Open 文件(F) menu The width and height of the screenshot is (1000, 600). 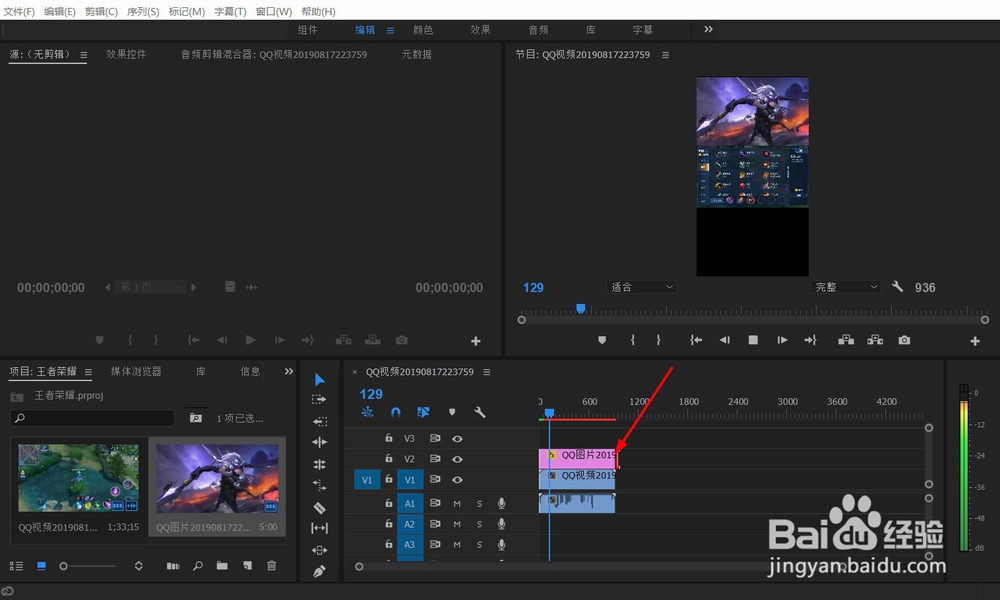coord(19,11)
